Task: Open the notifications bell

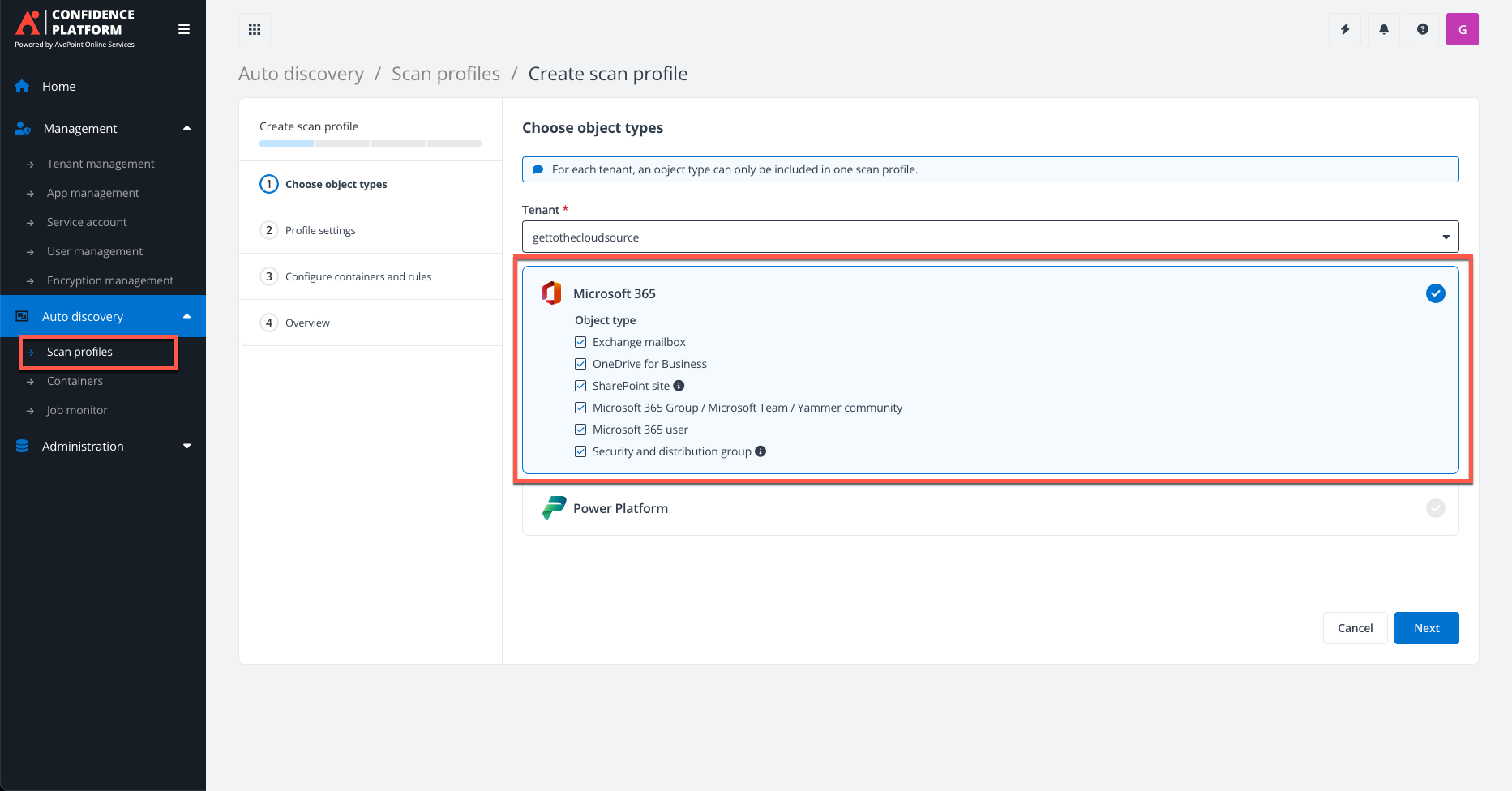Action: 1383,28
